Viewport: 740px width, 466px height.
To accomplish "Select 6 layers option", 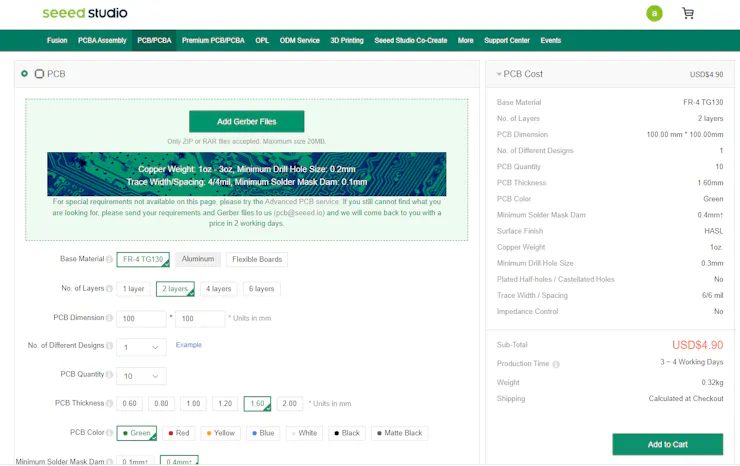I will coord(261,288).
